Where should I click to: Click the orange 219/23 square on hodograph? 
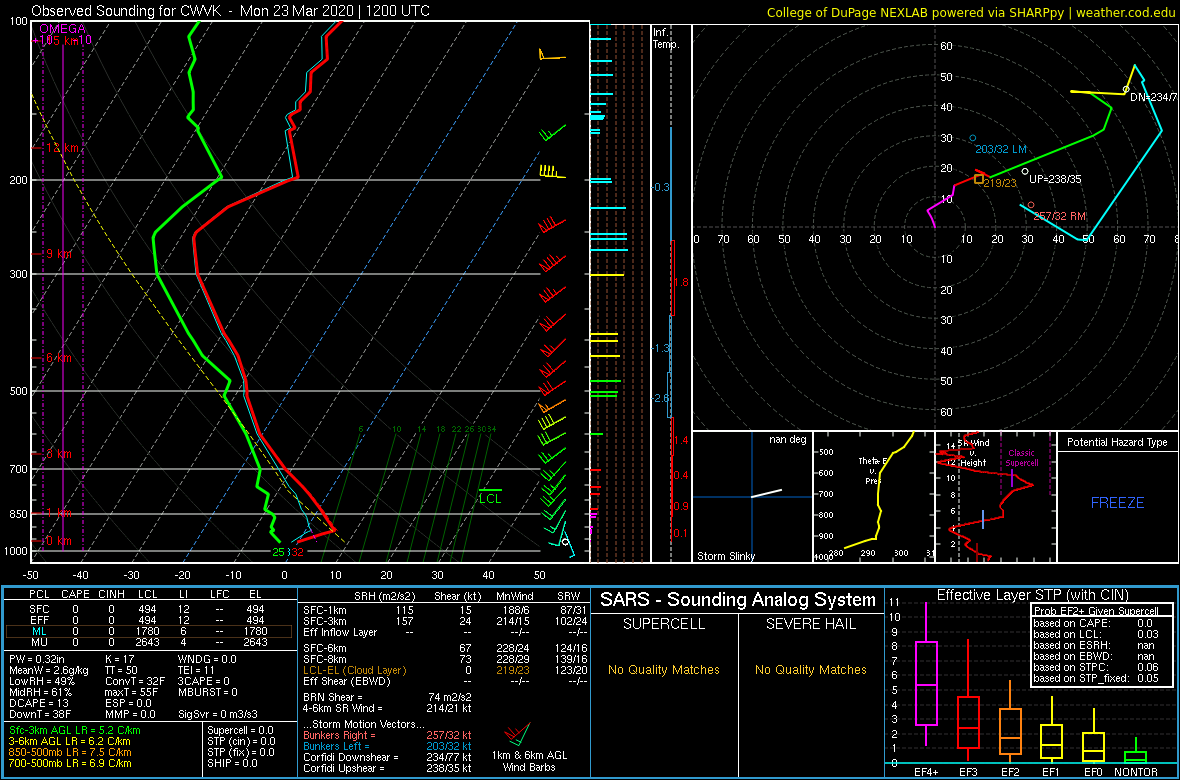(x=979, y=179)
